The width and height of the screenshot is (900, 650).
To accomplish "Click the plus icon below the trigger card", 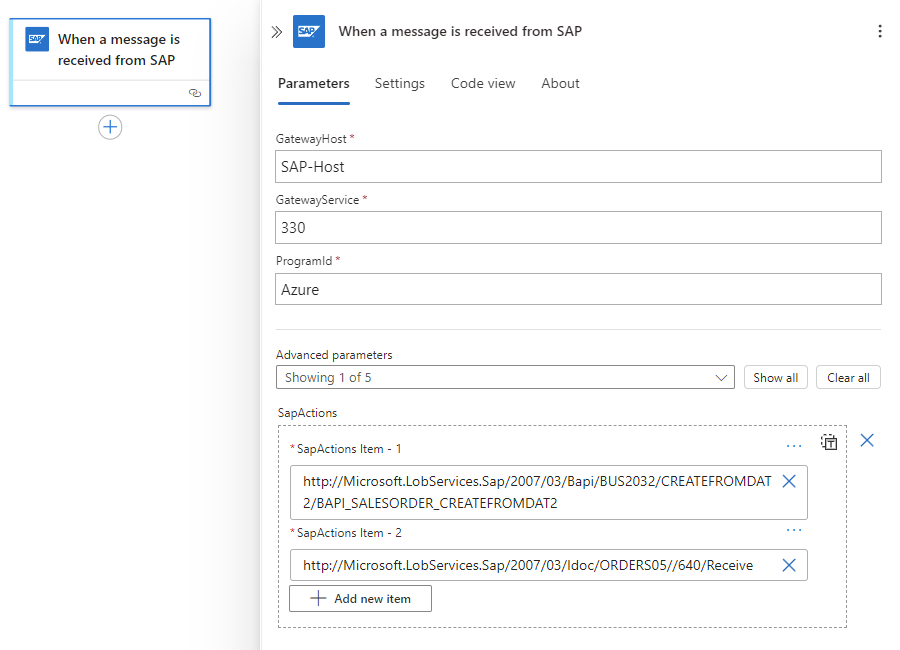I will click(x=110, y=127).
